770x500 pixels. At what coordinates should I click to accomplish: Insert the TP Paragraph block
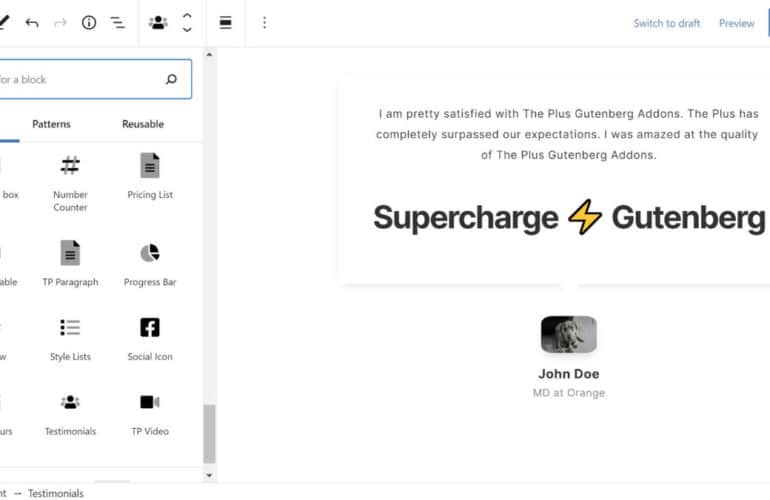click(70, 264)
